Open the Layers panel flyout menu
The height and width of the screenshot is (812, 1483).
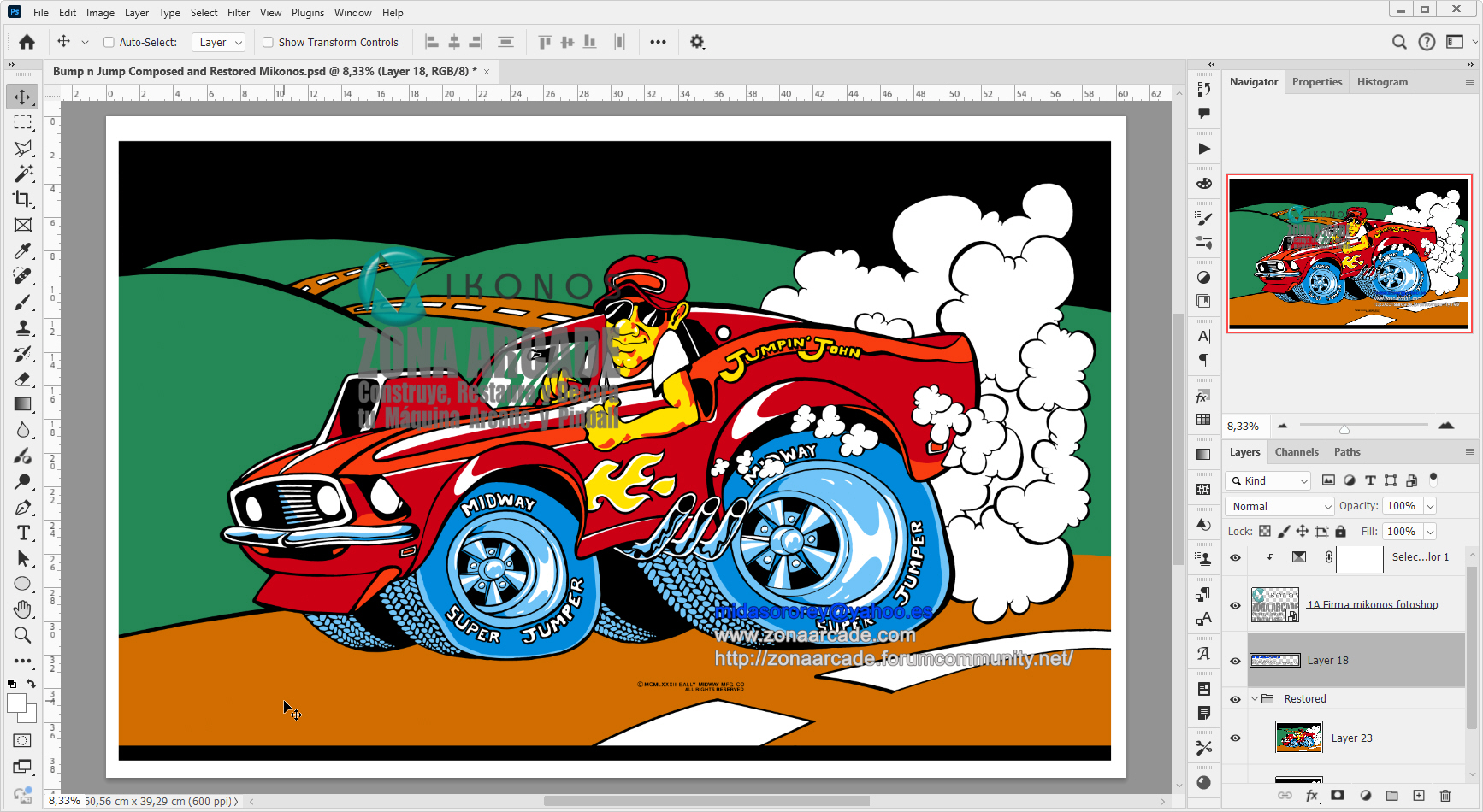click(x=1470, y=452)
